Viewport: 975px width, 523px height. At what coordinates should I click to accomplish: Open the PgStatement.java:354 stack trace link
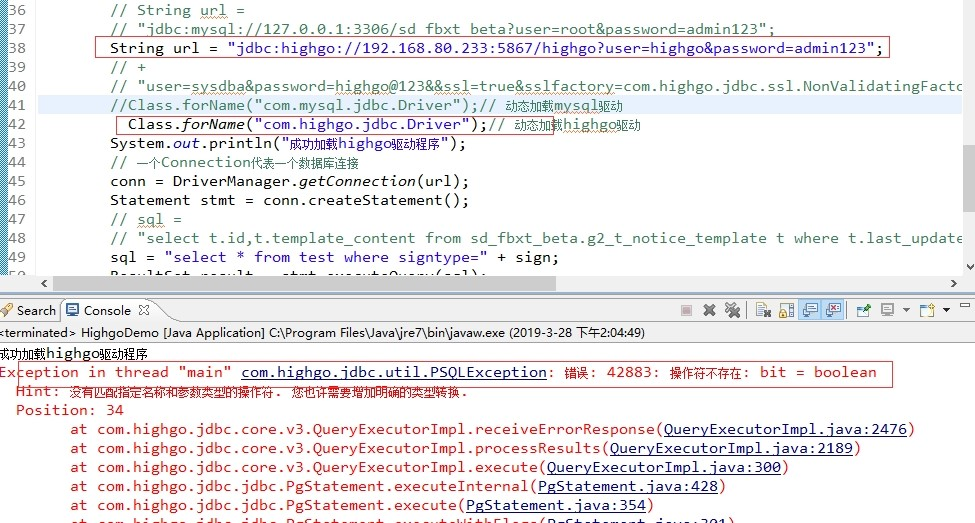pyautogui.click(x=556, y=505)
